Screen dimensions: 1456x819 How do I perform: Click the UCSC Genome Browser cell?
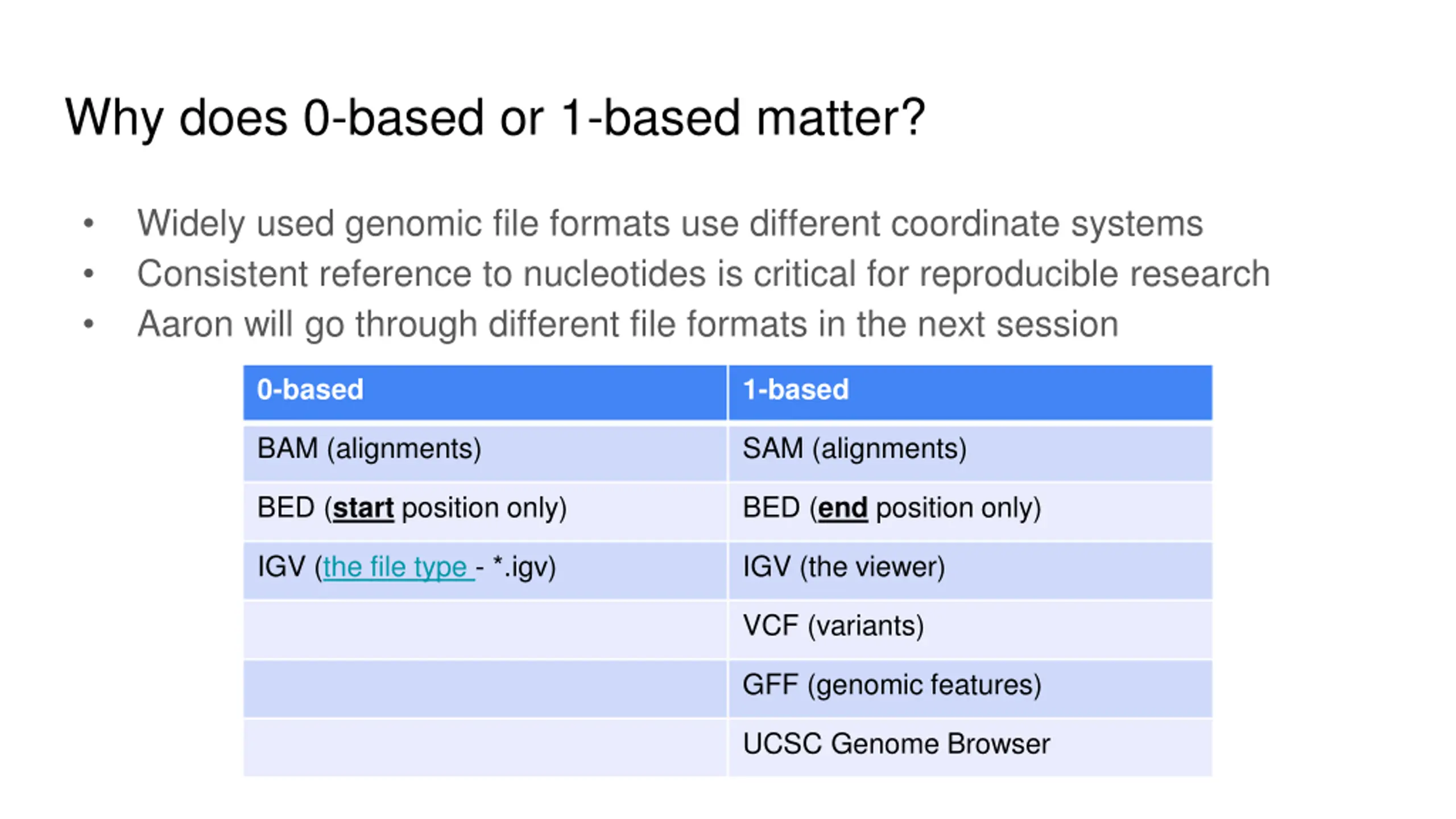tap(970, 748)
